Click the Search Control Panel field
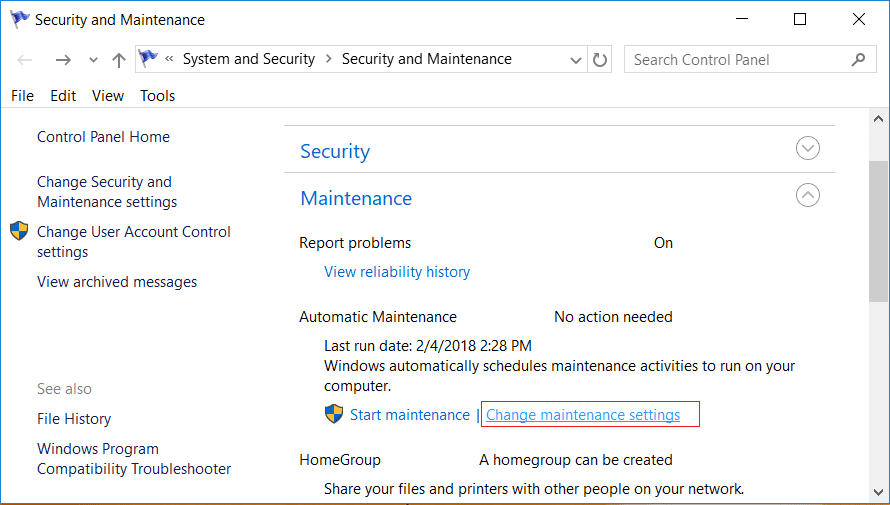Screen dimensions: 890x505 pos(749,60)
